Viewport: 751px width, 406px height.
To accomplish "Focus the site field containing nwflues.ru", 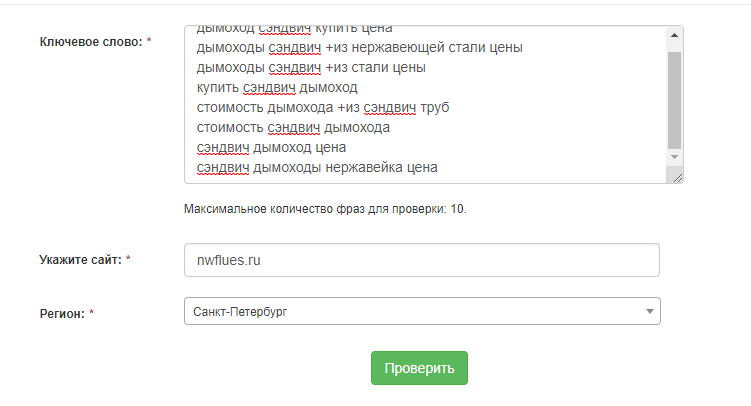I will click(422, 260).
